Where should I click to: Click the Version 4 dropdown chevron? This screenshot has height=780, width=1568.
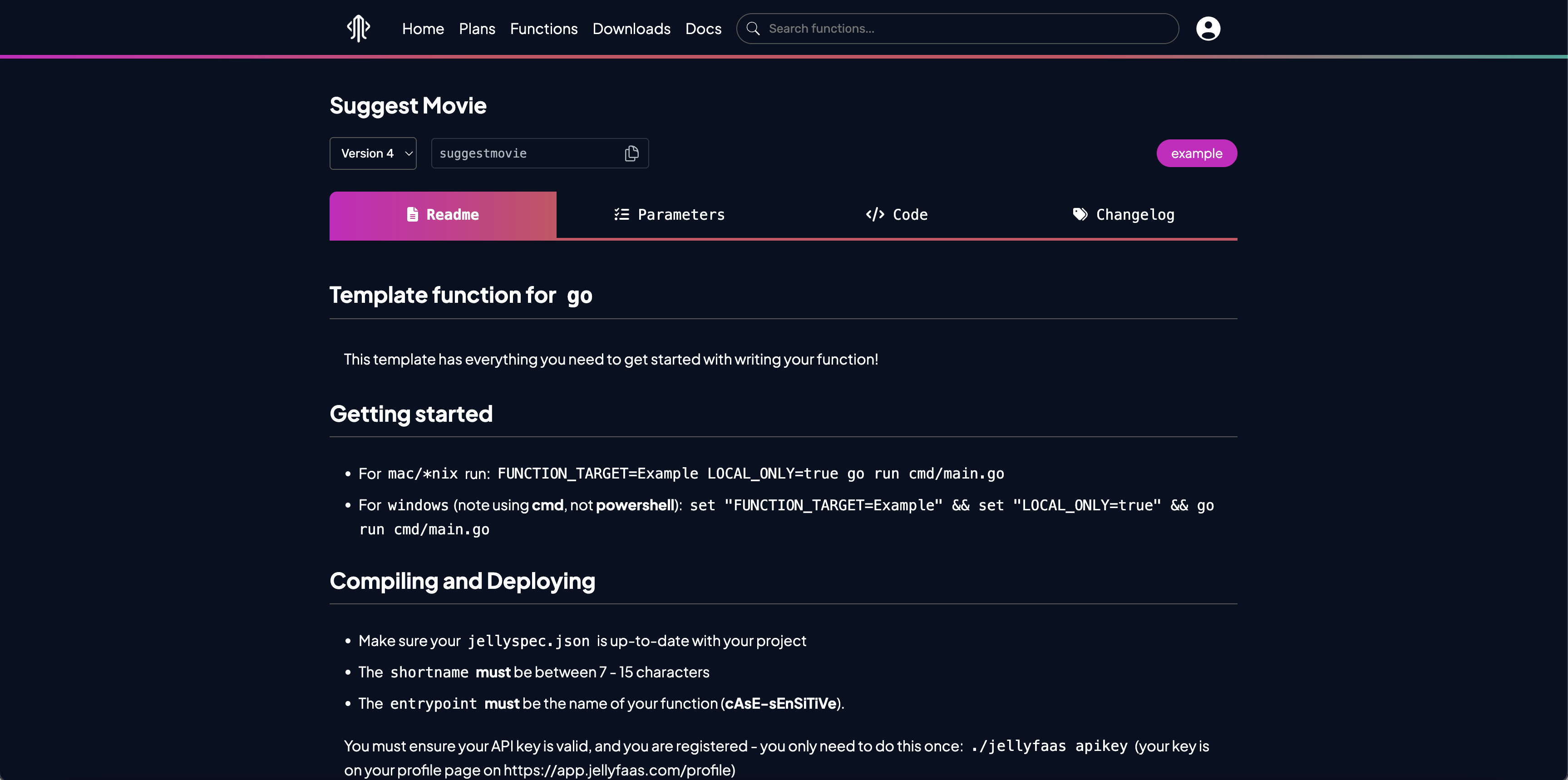(409, 153)
